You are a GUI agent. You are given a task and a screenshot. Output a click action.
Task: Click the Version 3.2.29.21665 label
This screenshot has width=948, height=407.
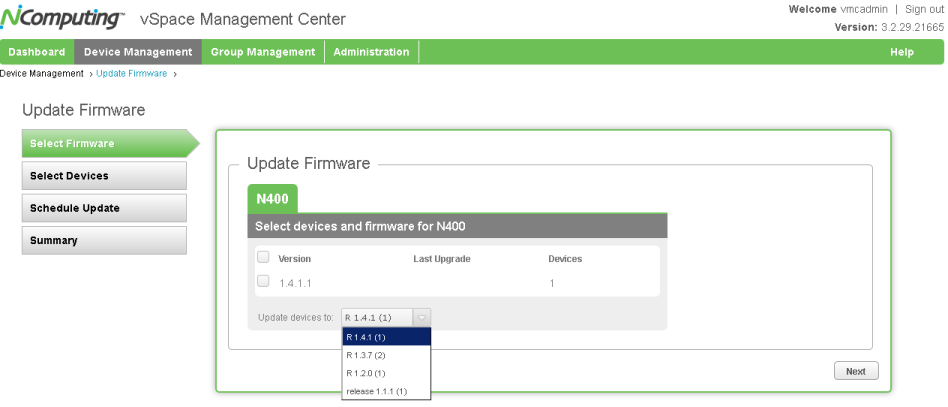889,27
